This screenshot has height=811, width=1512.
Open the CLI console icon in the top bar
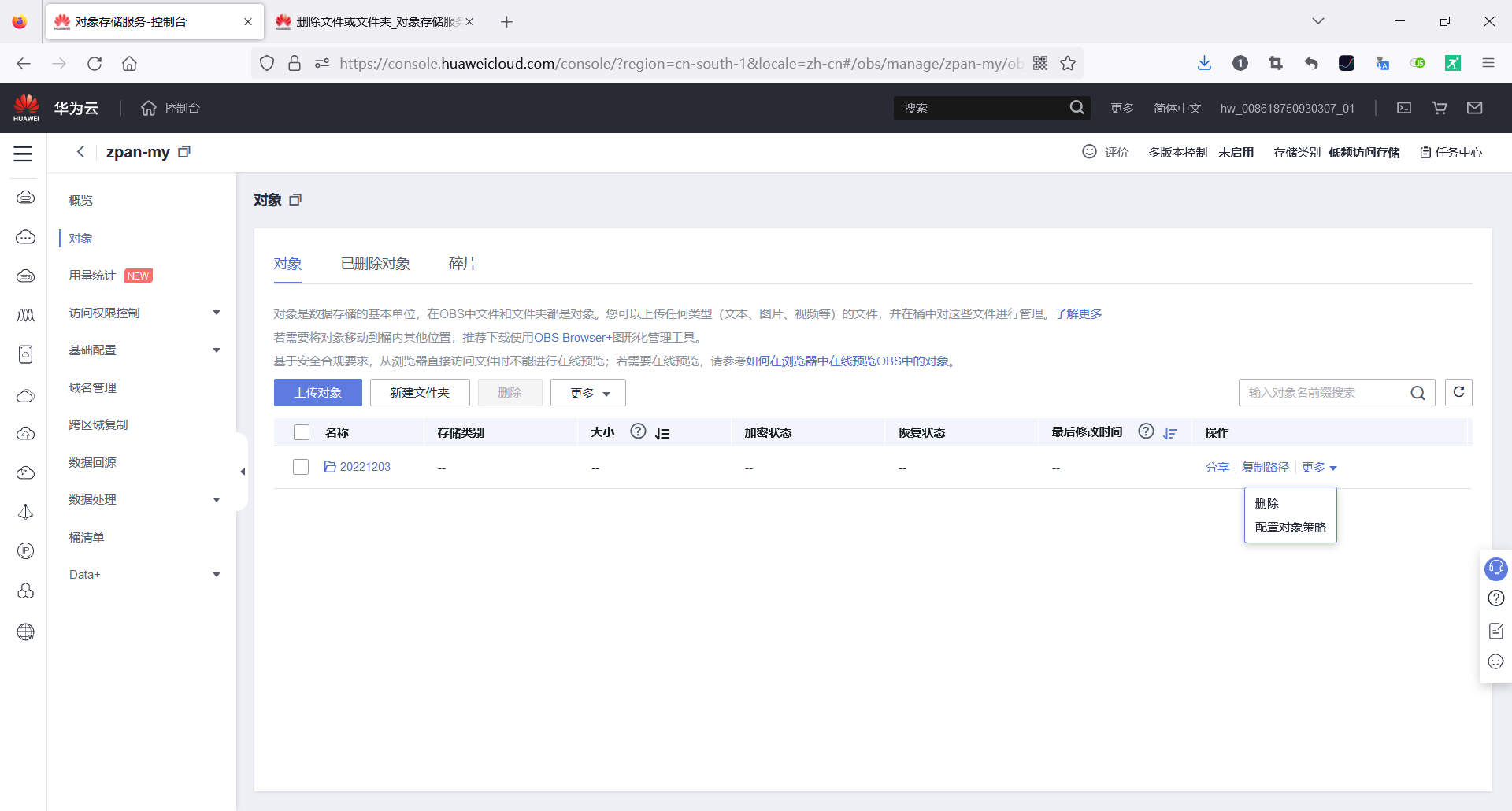click(1403, 108)
